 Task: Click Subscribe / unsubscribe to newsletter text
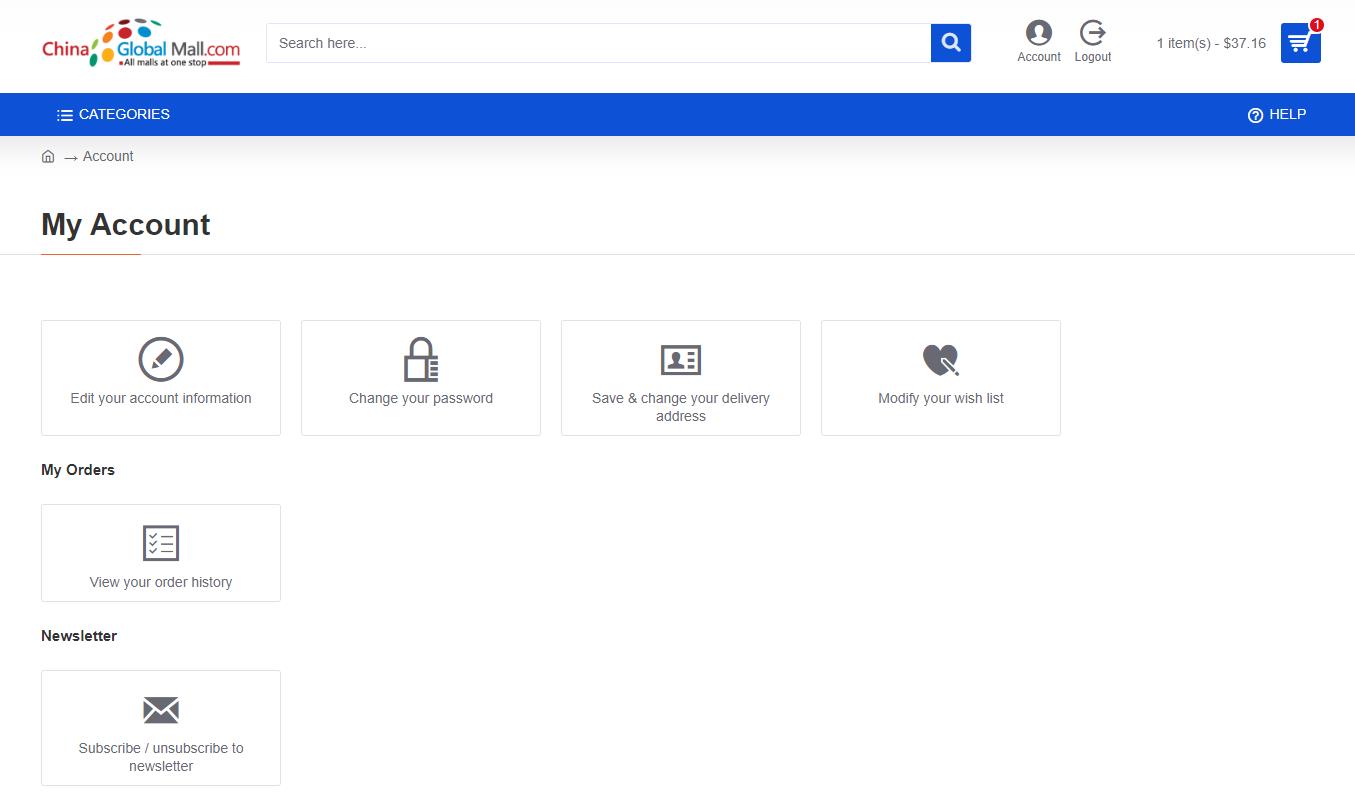[161, 757]
